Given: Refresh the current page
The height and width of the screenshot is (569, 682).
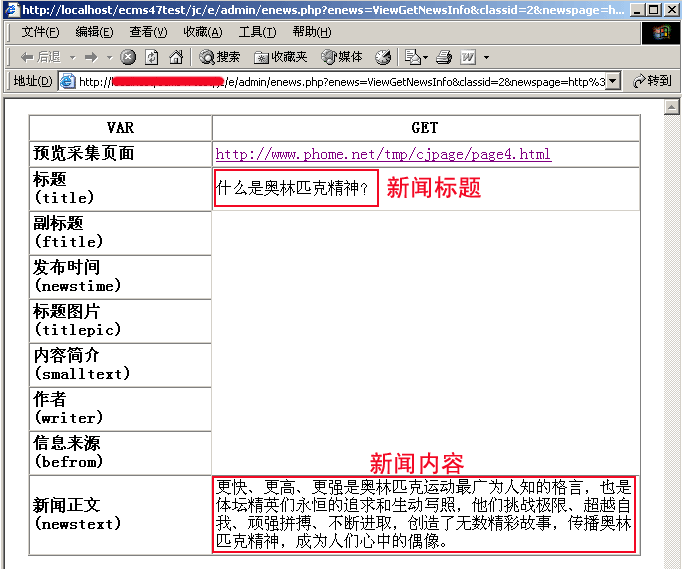Looking at the screenshot, I should 151,57.
